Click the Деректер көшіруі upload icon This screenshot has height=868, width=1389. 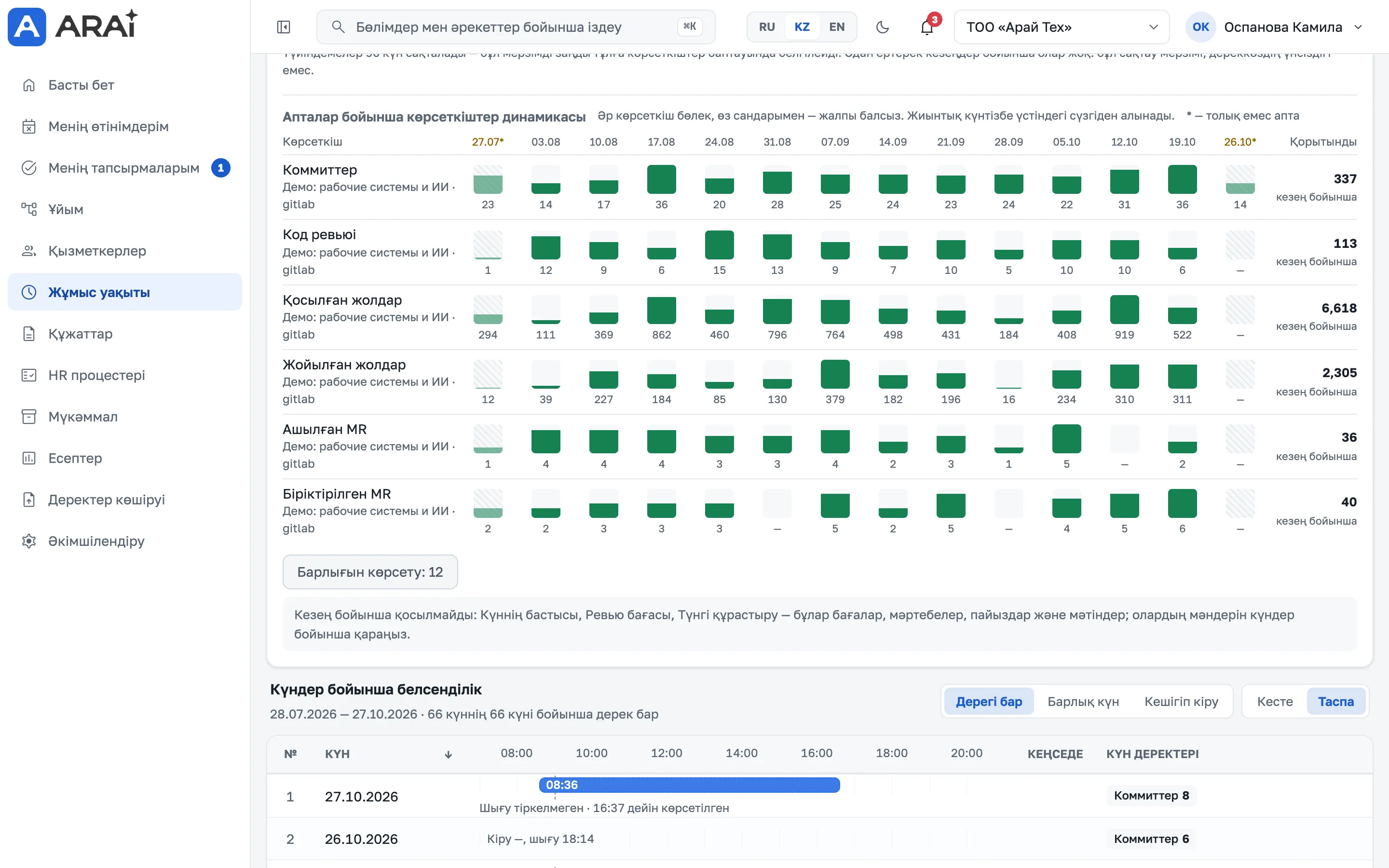point(29,500)
